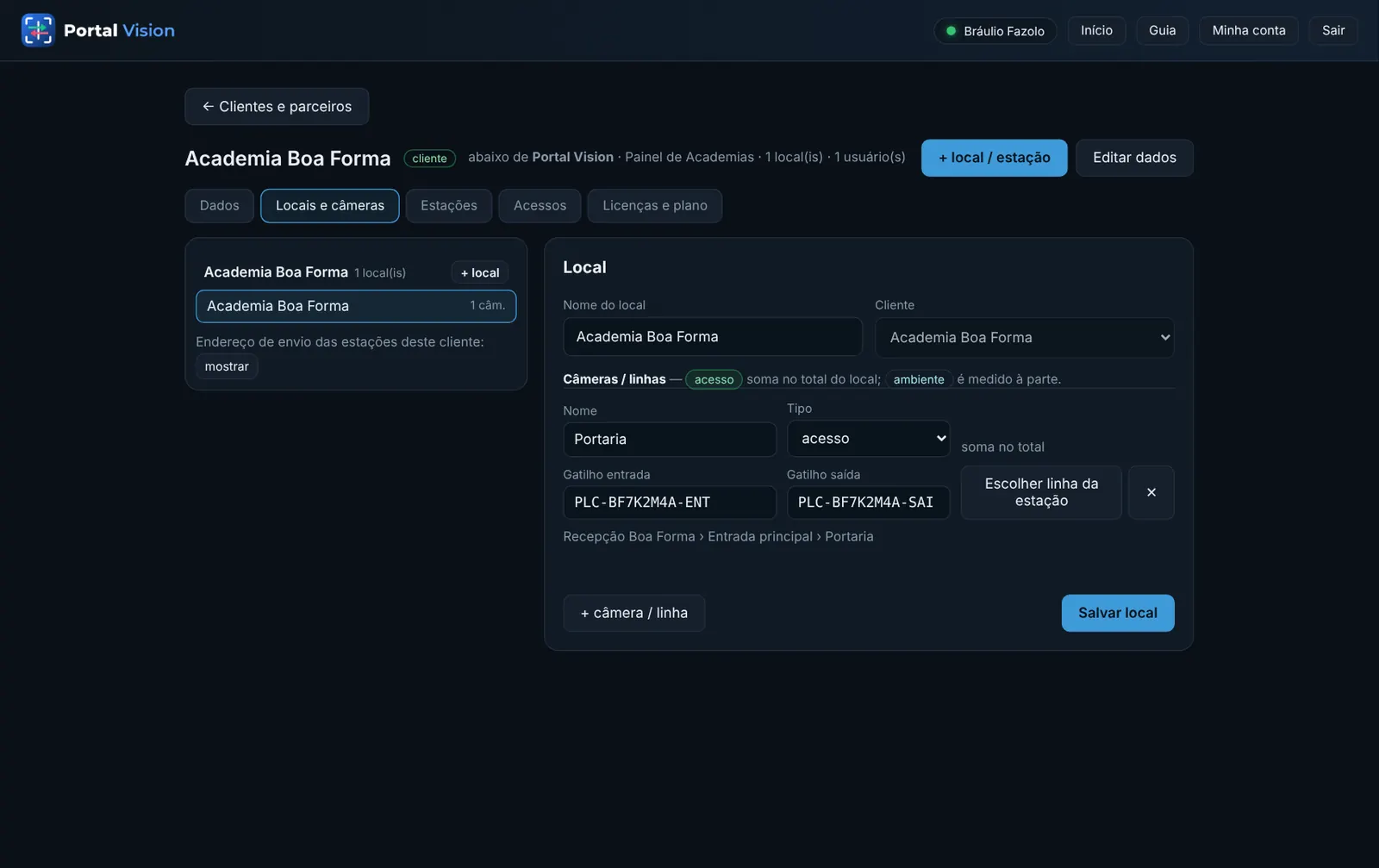Click the '1 câm.' count in location row
This screenshot has height=868, width=1379.
coord(487,305)
